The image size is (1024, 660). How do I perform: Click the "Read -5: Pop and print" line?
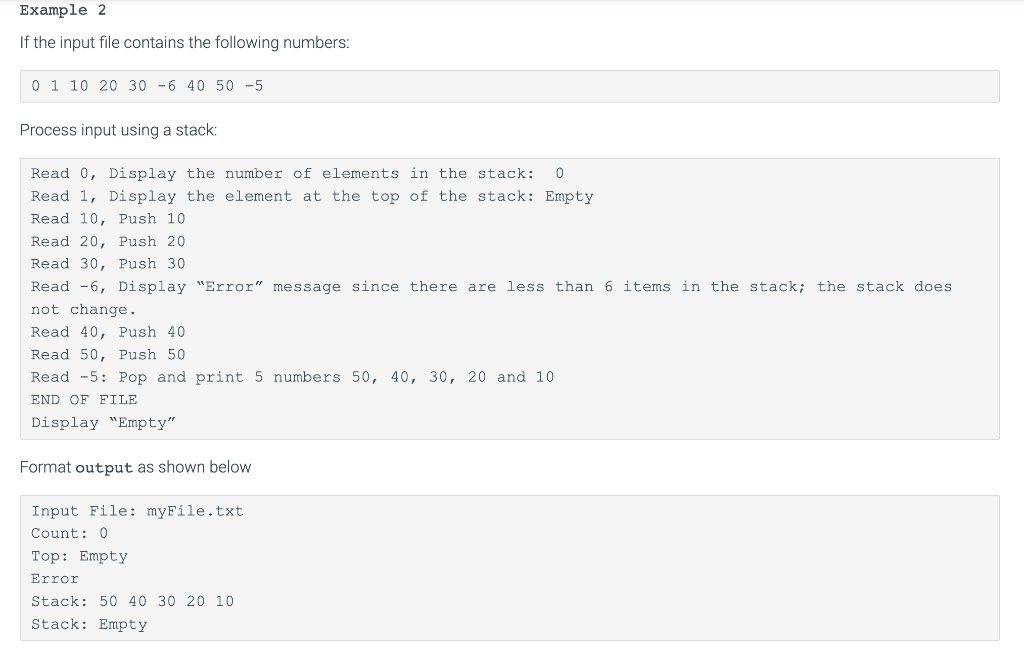point(293,377)
